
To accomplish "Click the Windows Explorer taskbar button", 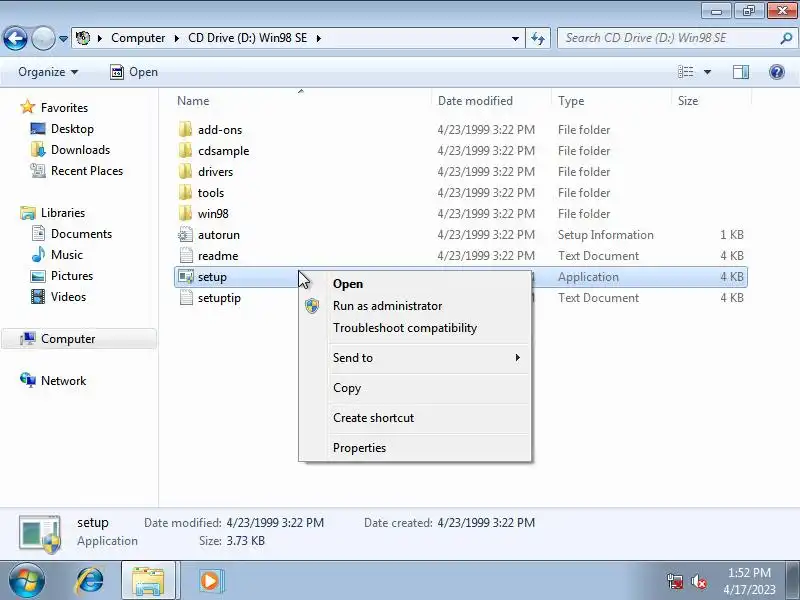I will click(148, 581).
